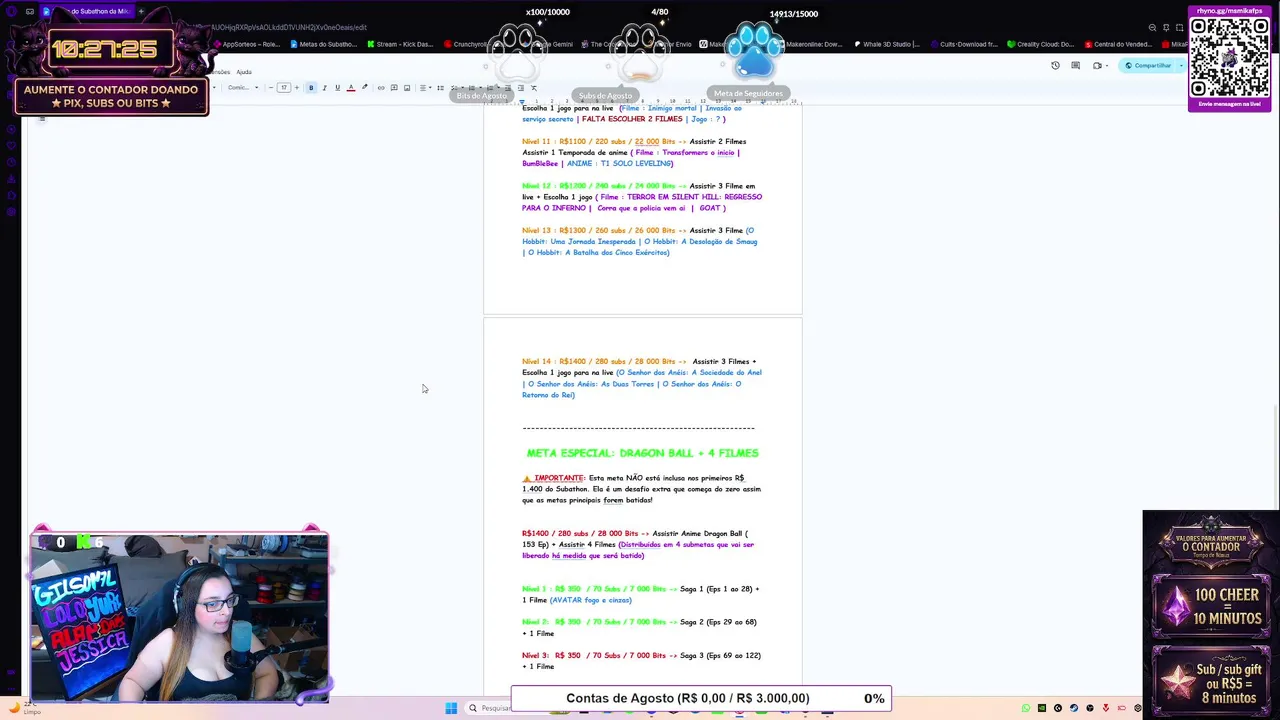Open the AppSorteos bookmark
The image size is (1280, 720).
247,44
